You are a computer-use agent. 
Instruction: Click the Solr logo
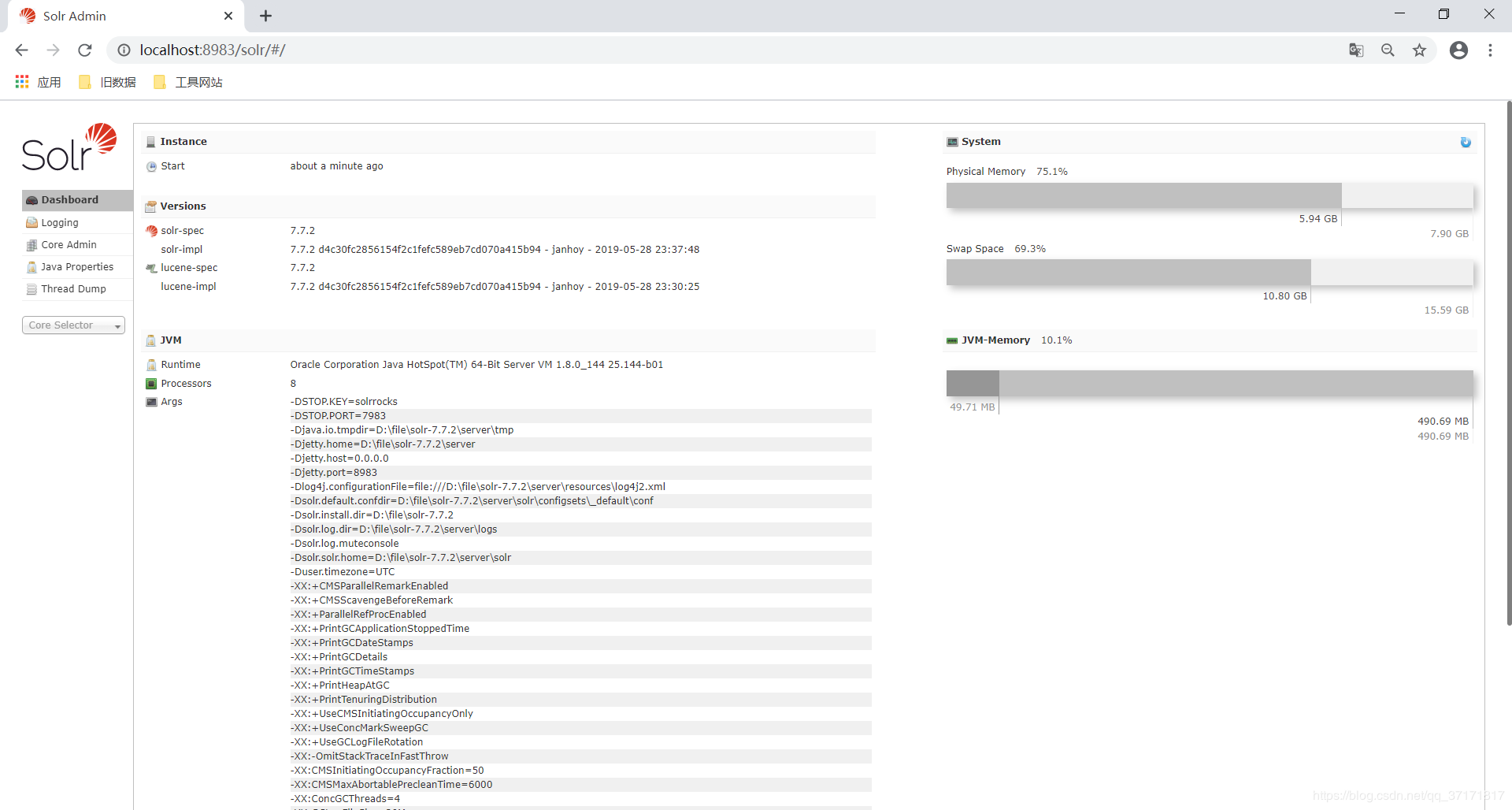click(x=70, y=147)
